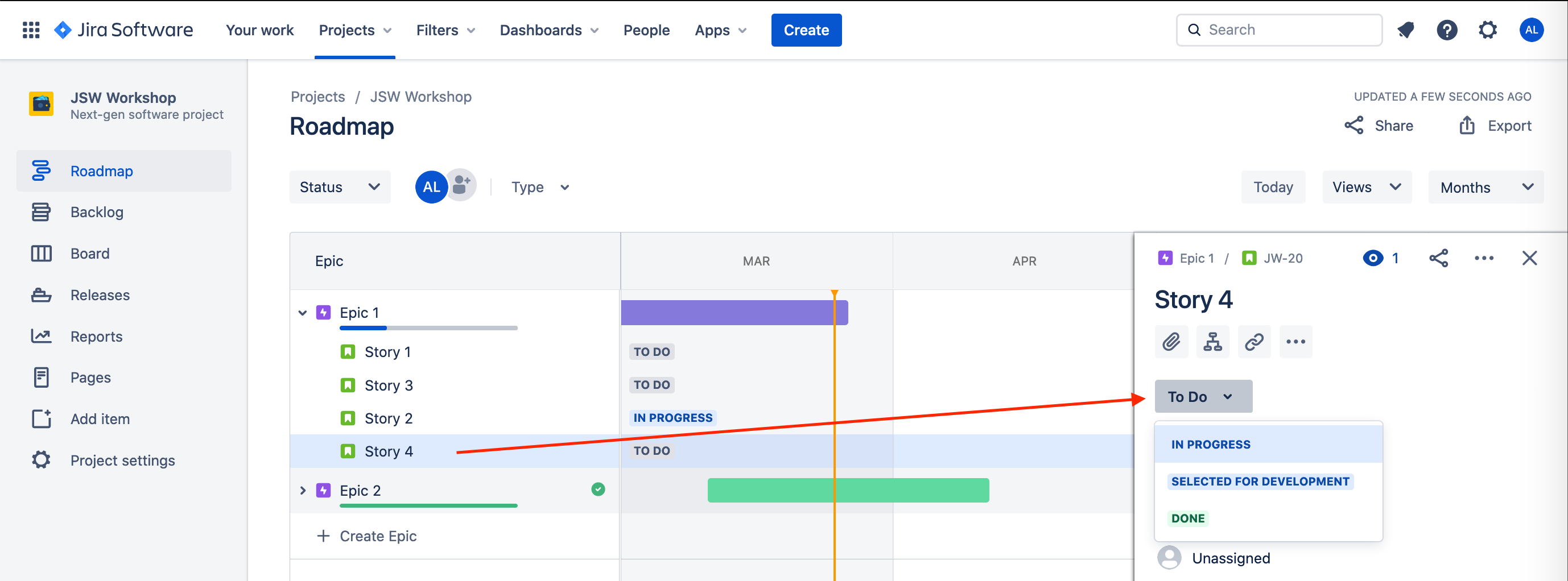Open the app switcher grid icon

pyautogui.click(x=30, y=30)
